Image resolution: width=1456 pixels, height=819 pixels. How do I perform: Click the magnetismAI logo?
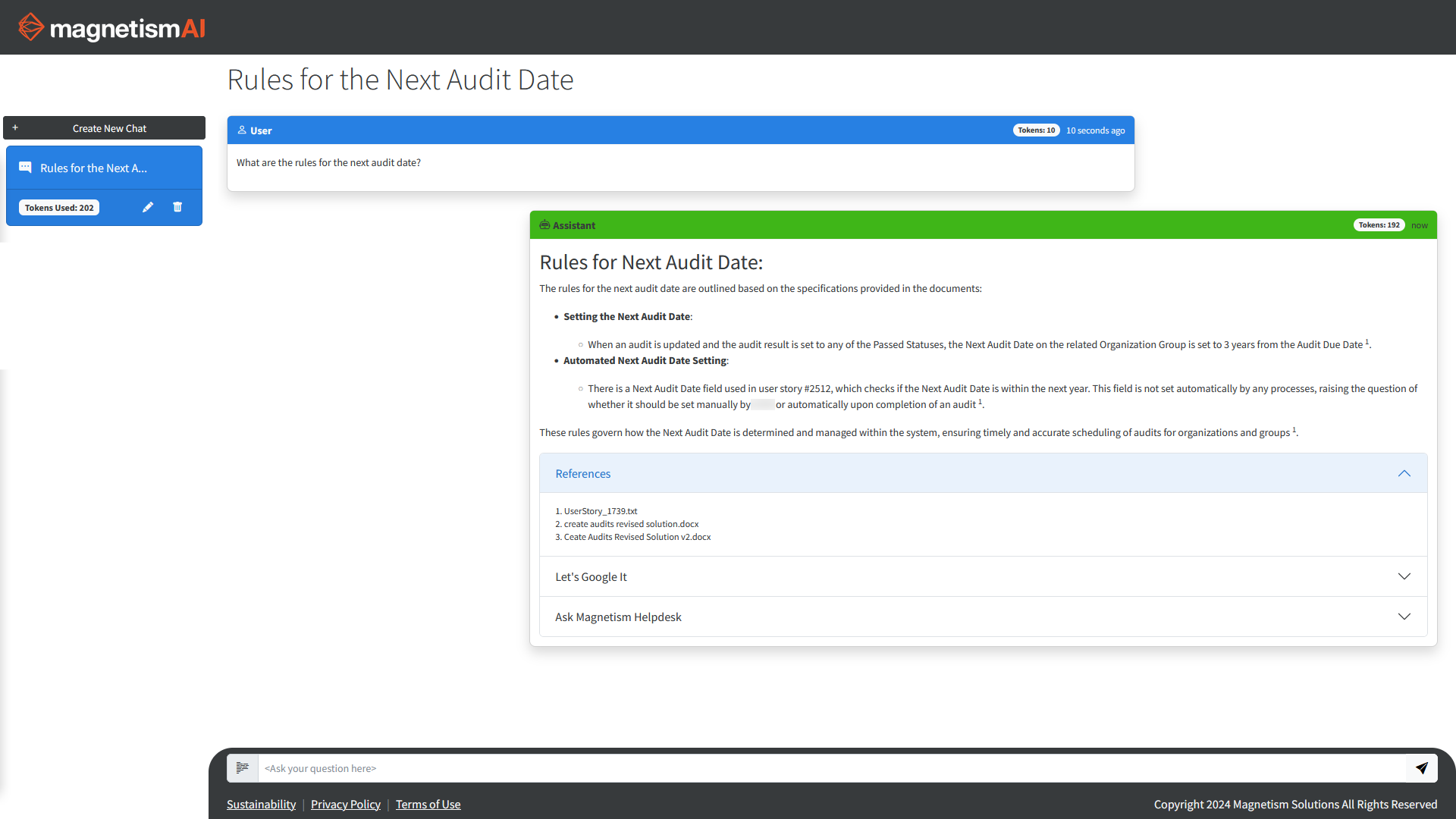tap(111, 27)
